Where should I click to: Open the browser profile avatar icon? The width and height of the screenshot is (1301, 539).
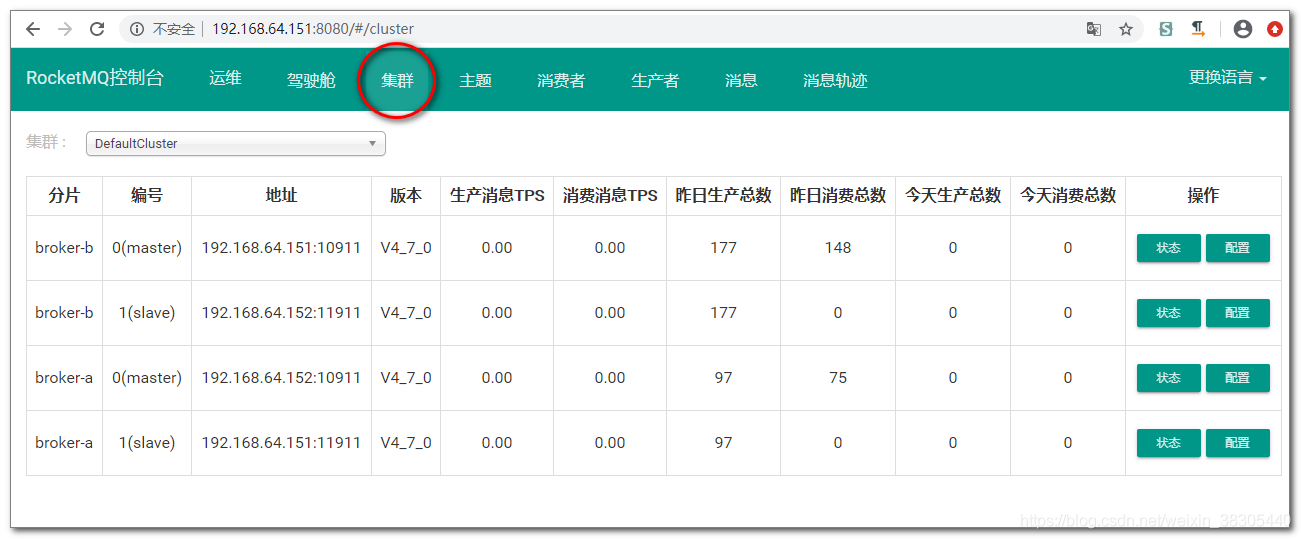1243,29
